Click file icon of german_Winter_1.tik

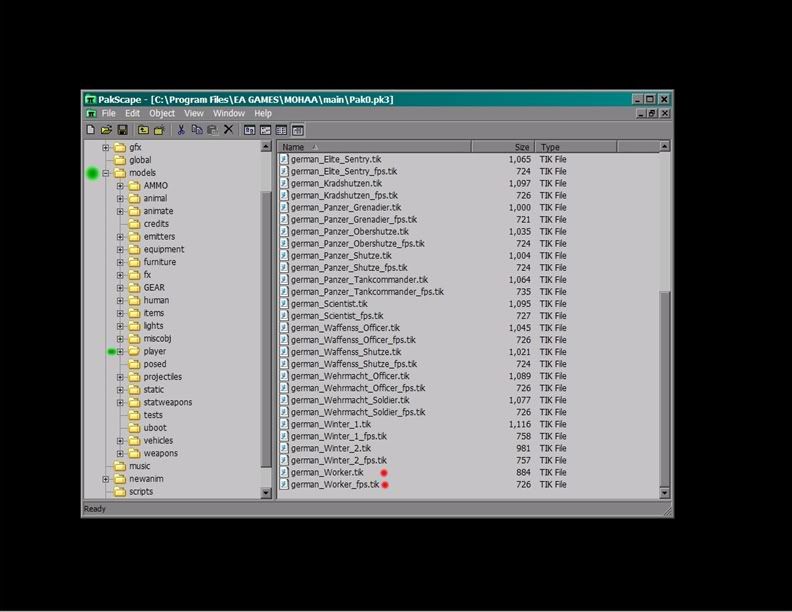[x=284, y=424]
